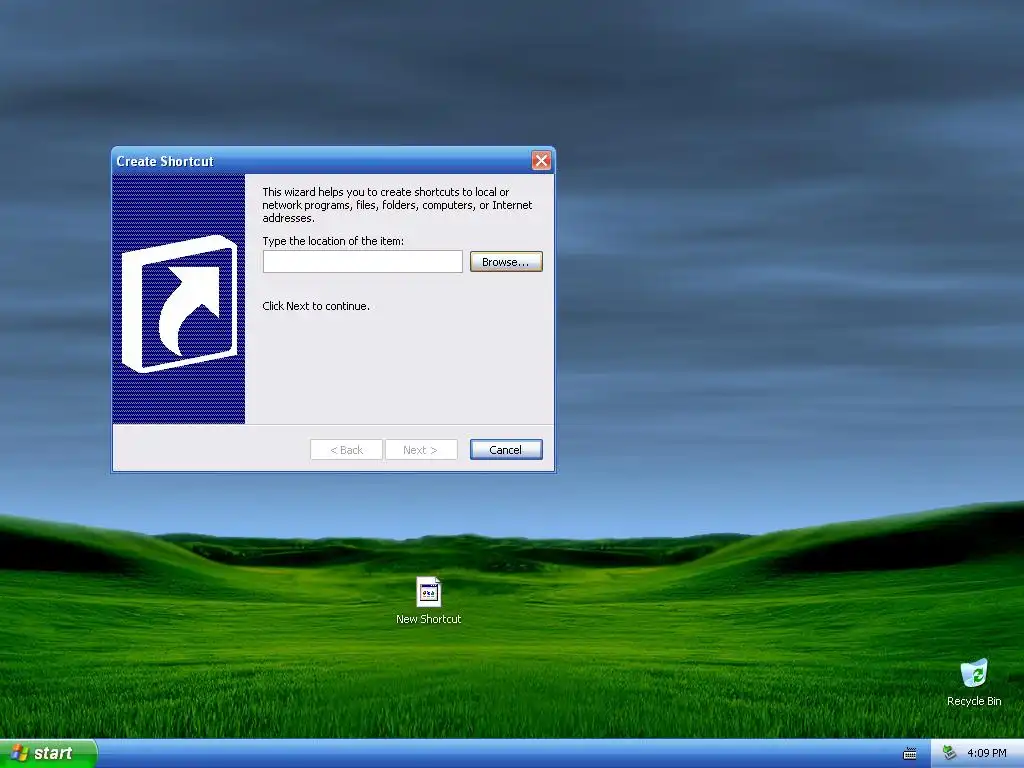Click the 4:09 PM clock
Screen dimensions: 1024x768
[987, 754]
